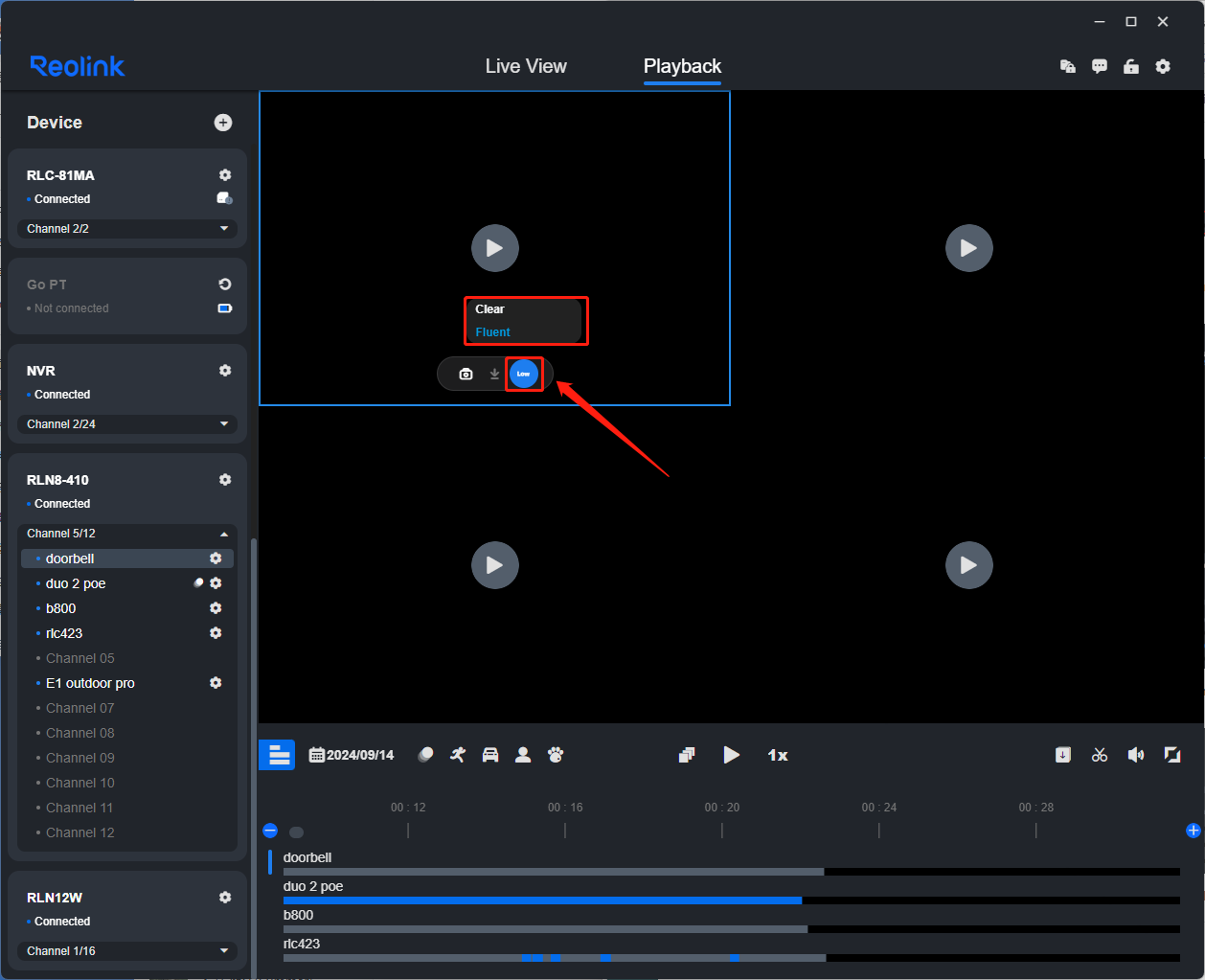This screenshot has width=1205, height=980.
Task: Open E1 outdoor pro channel settings gear
Action: (x=216, y=683)
